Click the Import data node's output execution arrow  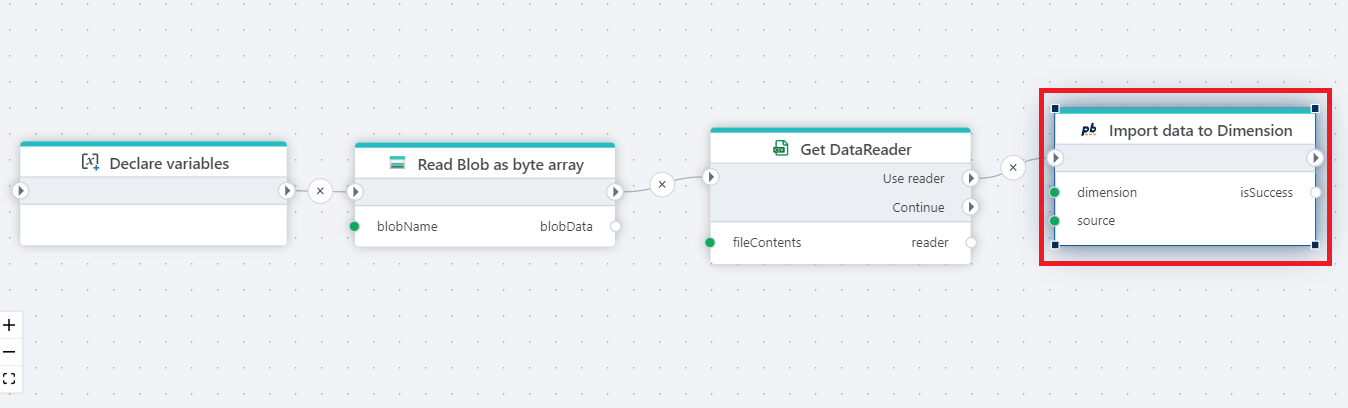tap(1315, 158)
